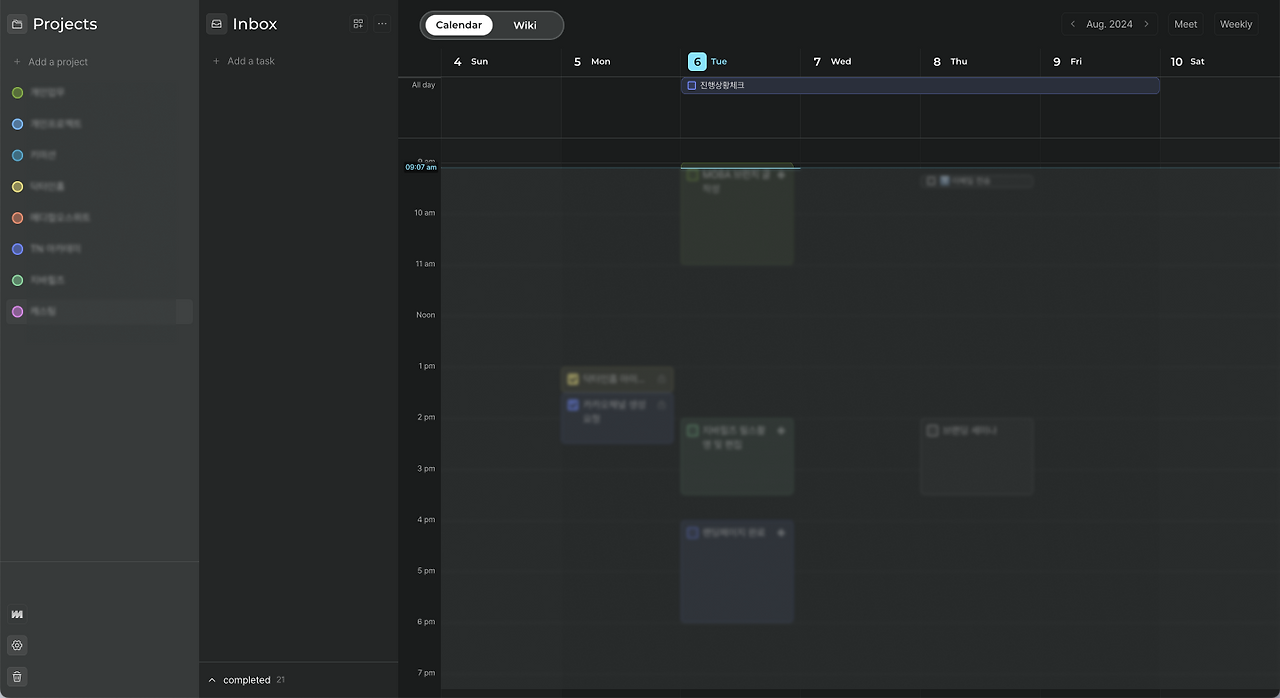
Task: Toggle the checkbox on Tuesday 9 am event
Action: pos(692,176)
